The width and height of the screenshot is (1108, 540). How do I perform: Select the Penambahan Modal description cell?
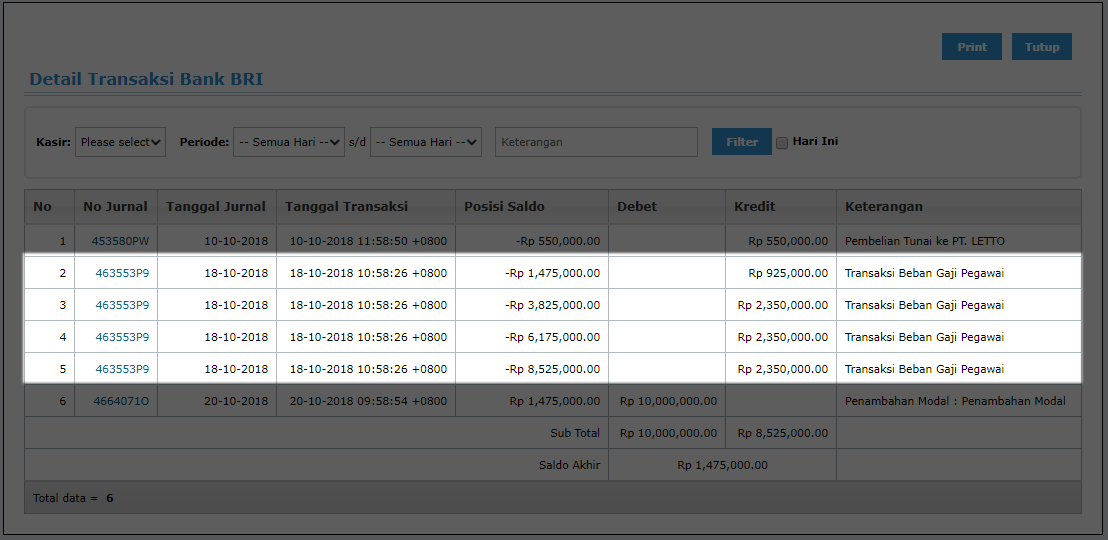[x=959, y=401]
